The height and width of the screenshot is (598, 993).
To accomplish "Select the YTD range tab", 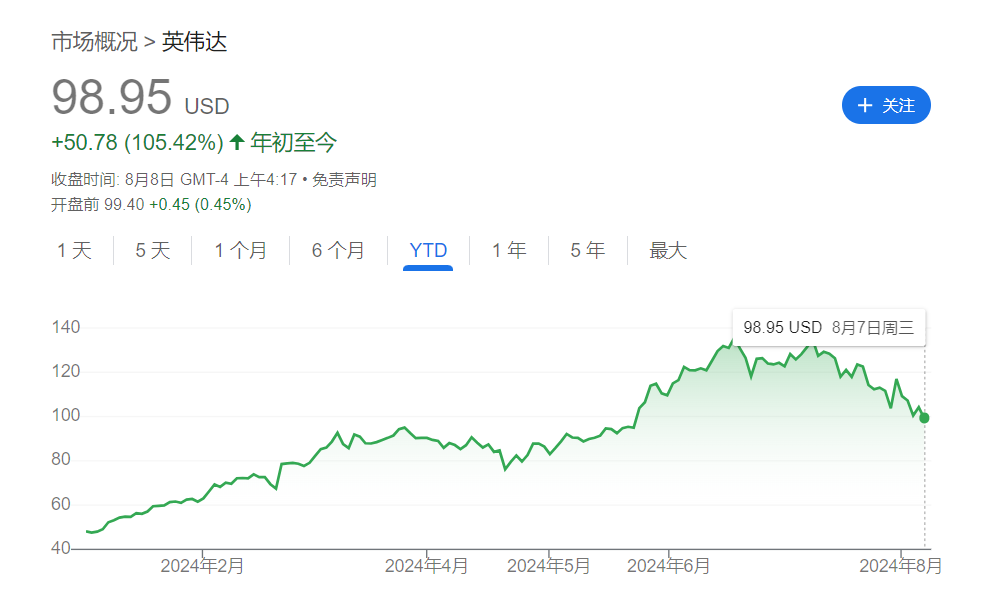I will (x=428, y=250).
